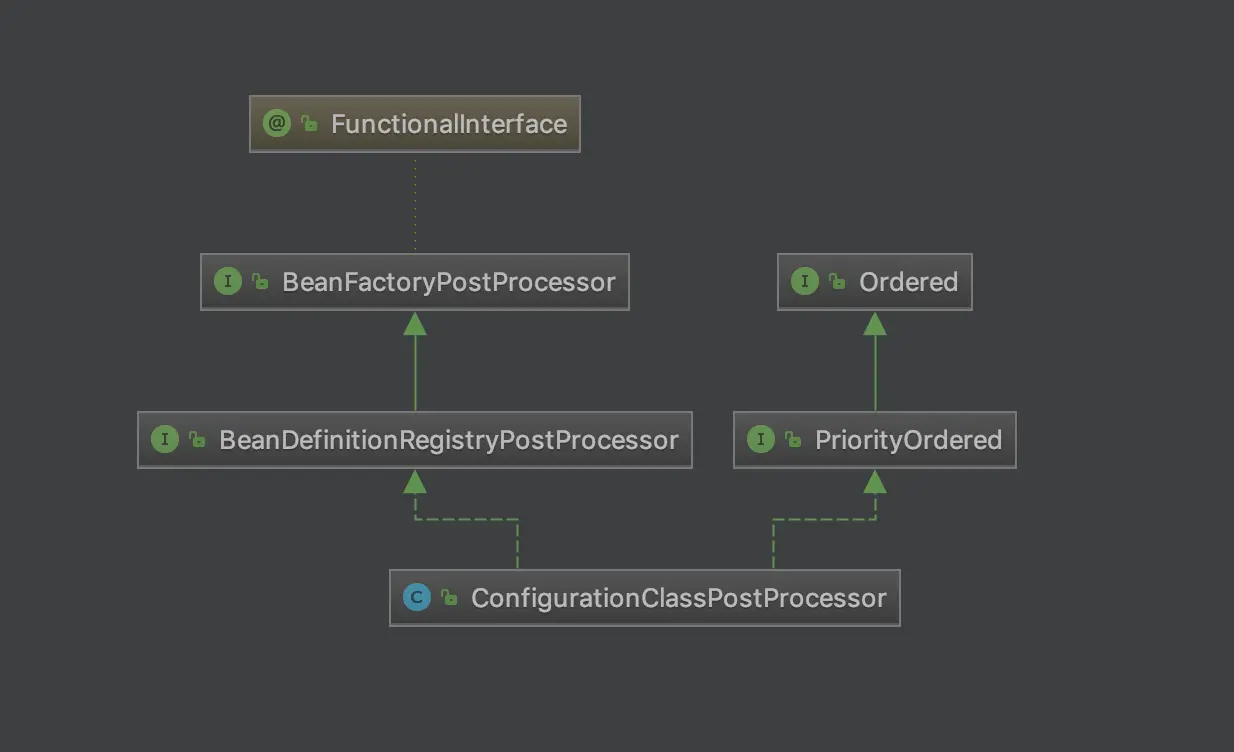Click the interface icon on BeanDefinitionRegistryPostProcessor
The width and height of the screenshot is (1234, 752).
click(x=165, y=439)
